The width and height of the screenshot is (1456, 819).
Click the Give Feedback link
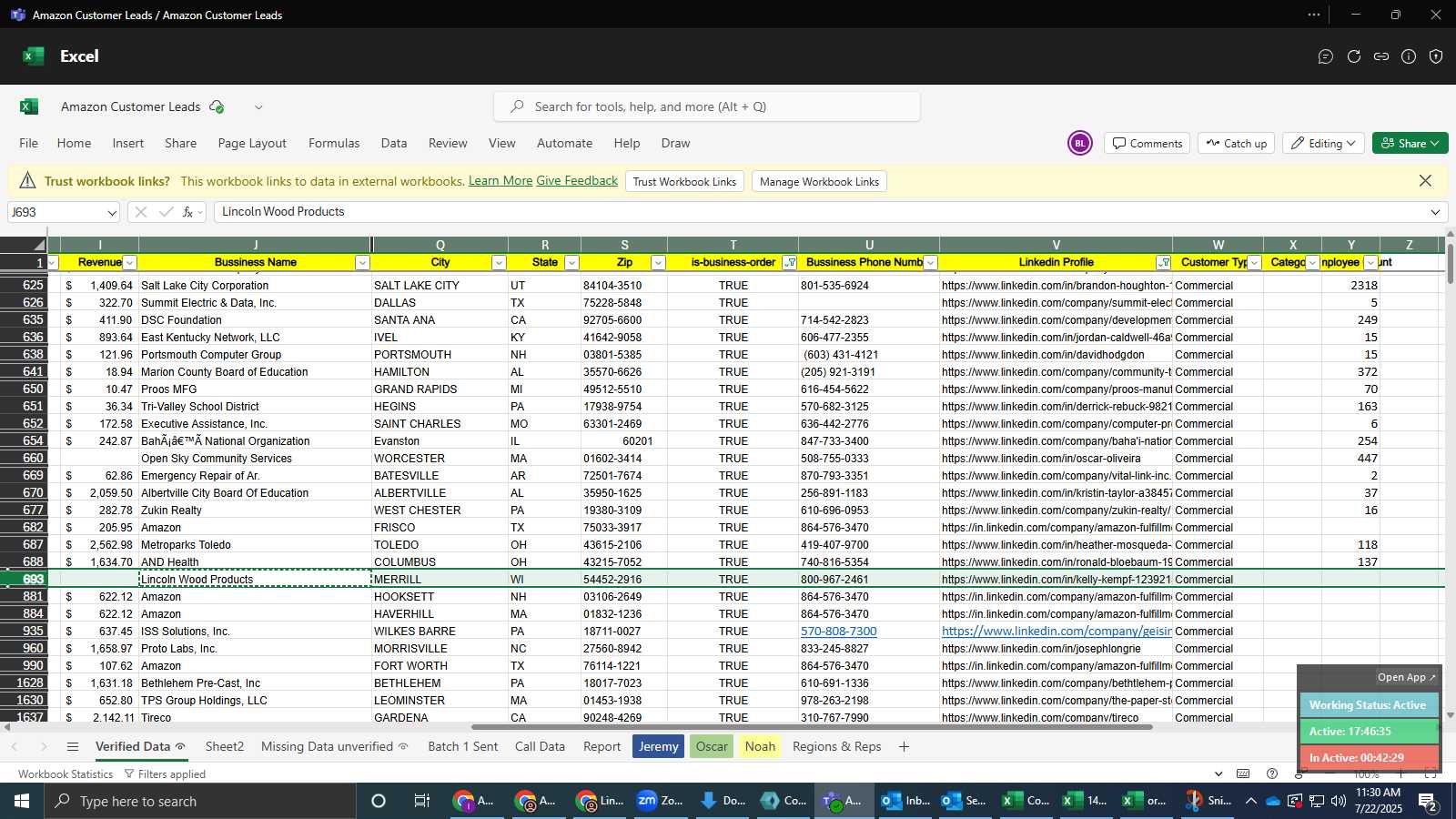click(x=577, y=181)
